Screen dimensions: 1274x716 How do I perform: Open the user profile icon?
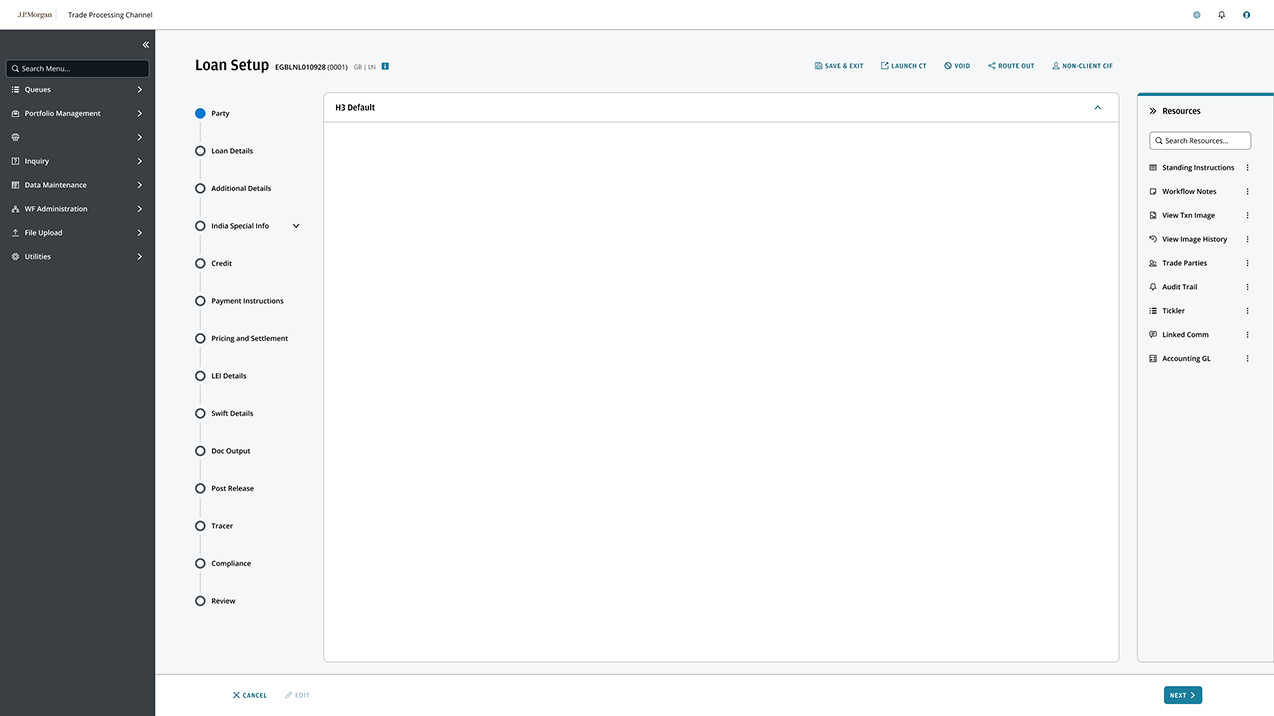[1246, 15]
